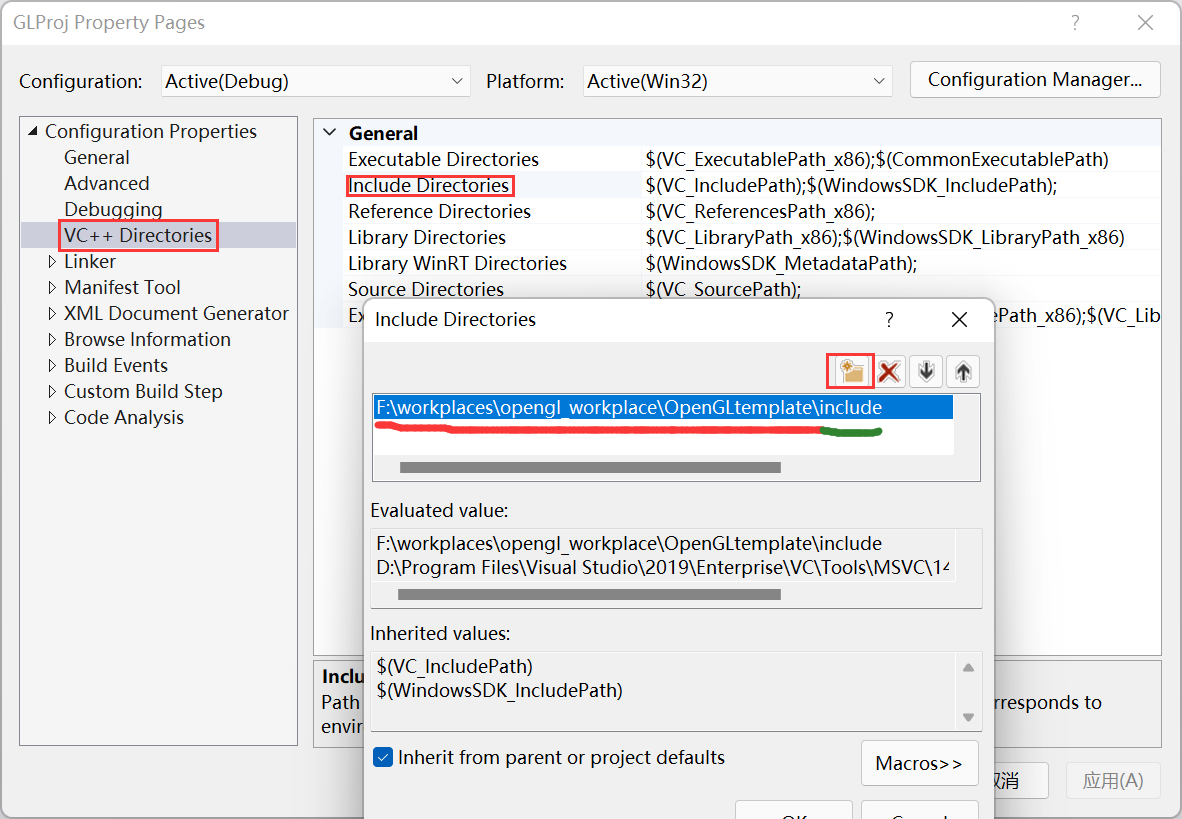Select Debugging in the left tree
Screen dimensions: 1182x819
(x=113, y=209)
